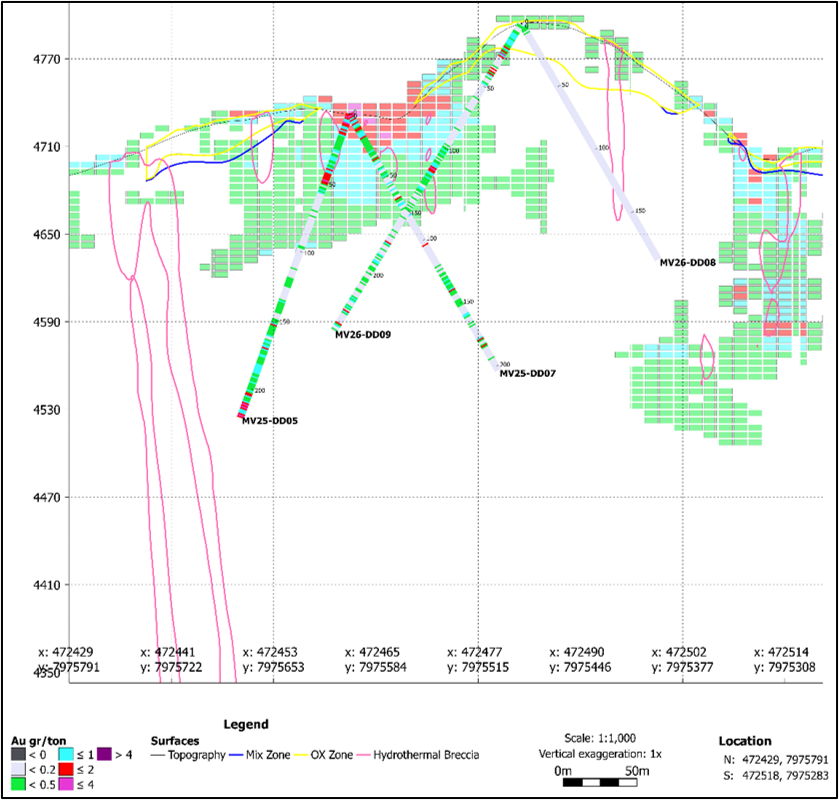Click the magenta '≤ 4' legend swatch
Image resolution: width=839 pixels, height=800 pixels.
(65, 785)
